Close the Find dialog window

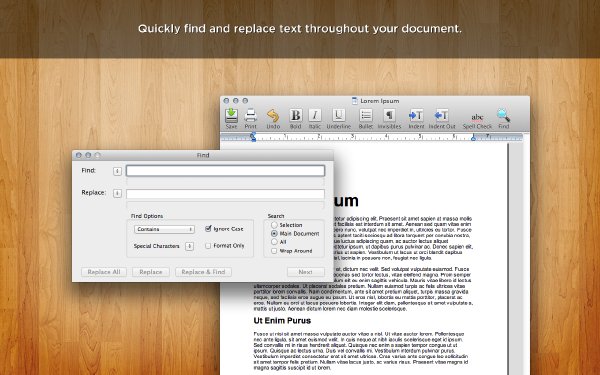[x=79, y=155]
